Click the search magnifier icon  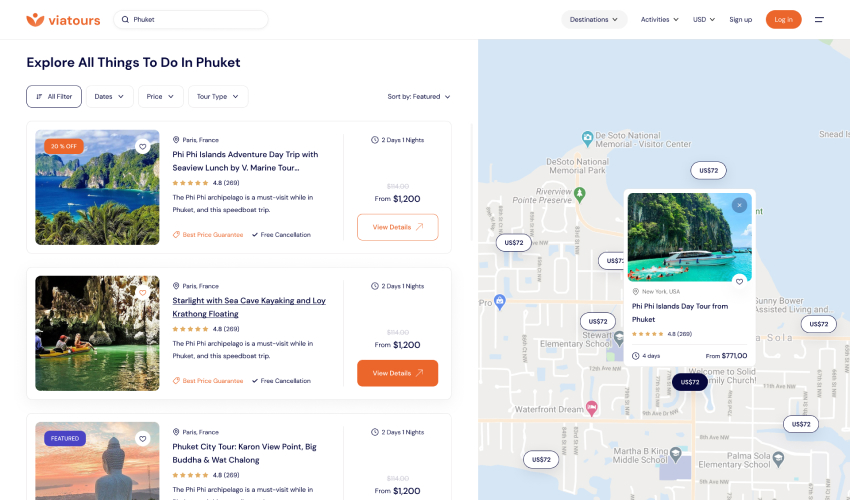tap(125, 19)
